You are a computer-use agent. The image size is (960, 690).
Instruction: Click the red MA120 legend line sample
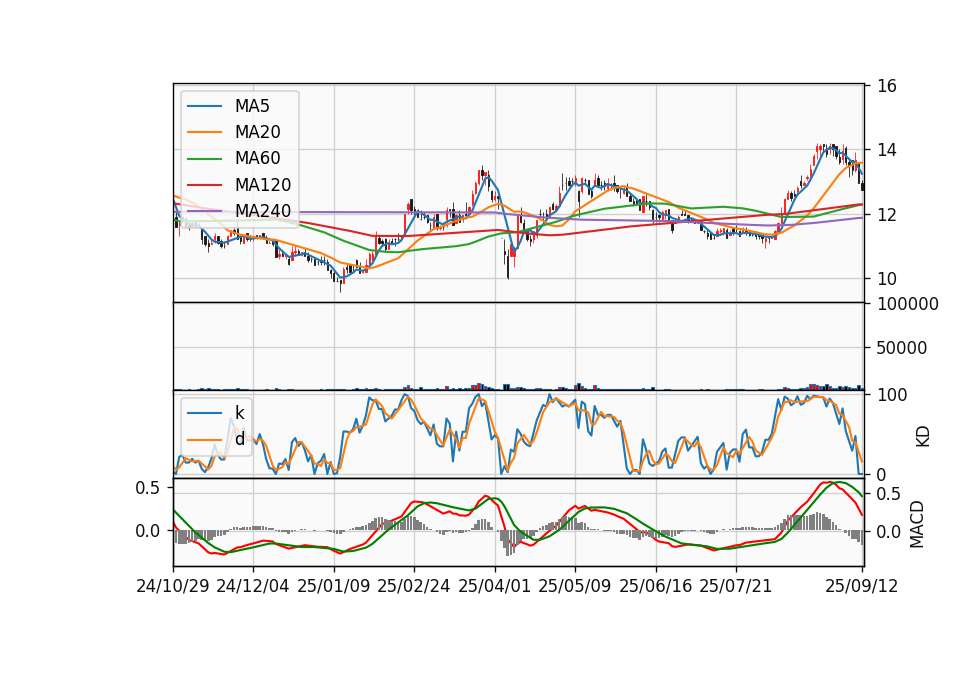coord(204,185)
